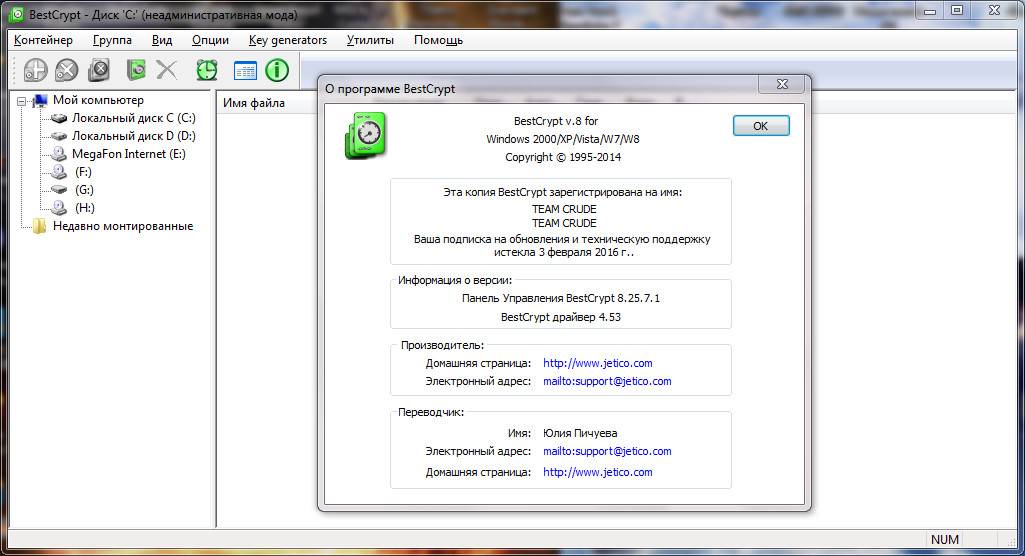Click the BestCrypt icon in the window title bar

(18, 14)
